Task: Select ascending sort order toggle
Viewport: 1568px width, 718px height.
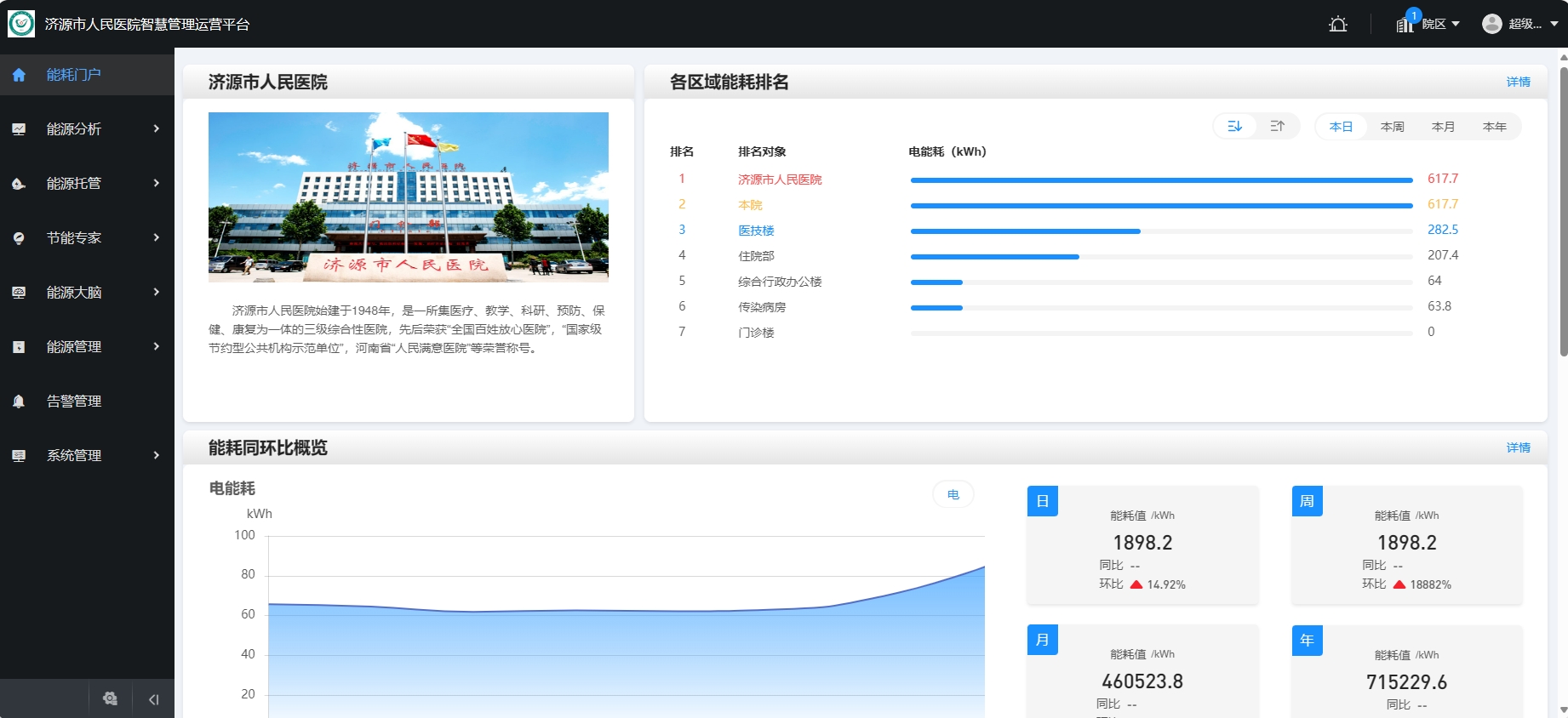Action: 1277,127
